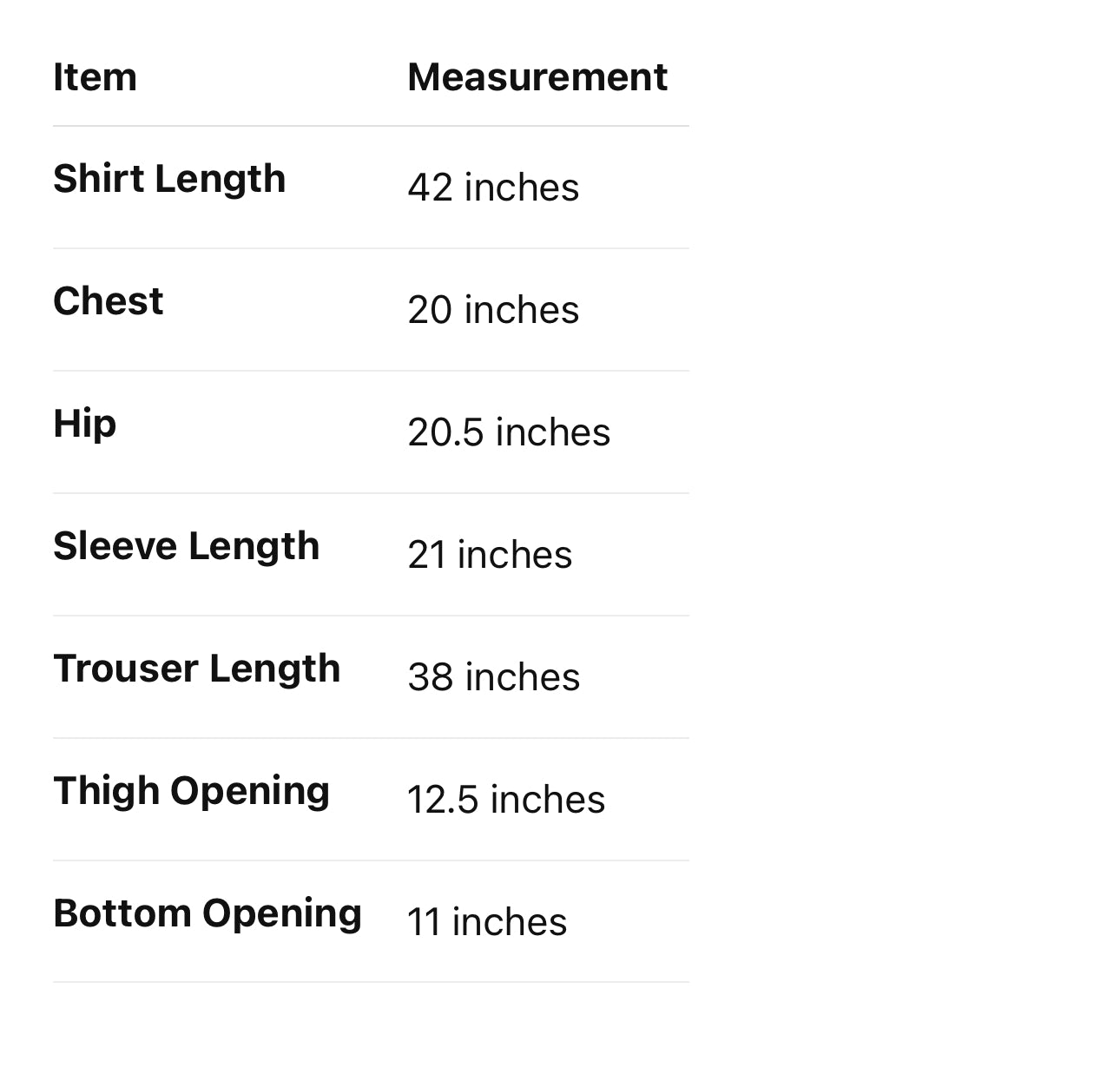Image resolution: width=1120 pixels, height=1081 pixels.
Task: Select the Trouser Length label
Action: click(196, 669)
